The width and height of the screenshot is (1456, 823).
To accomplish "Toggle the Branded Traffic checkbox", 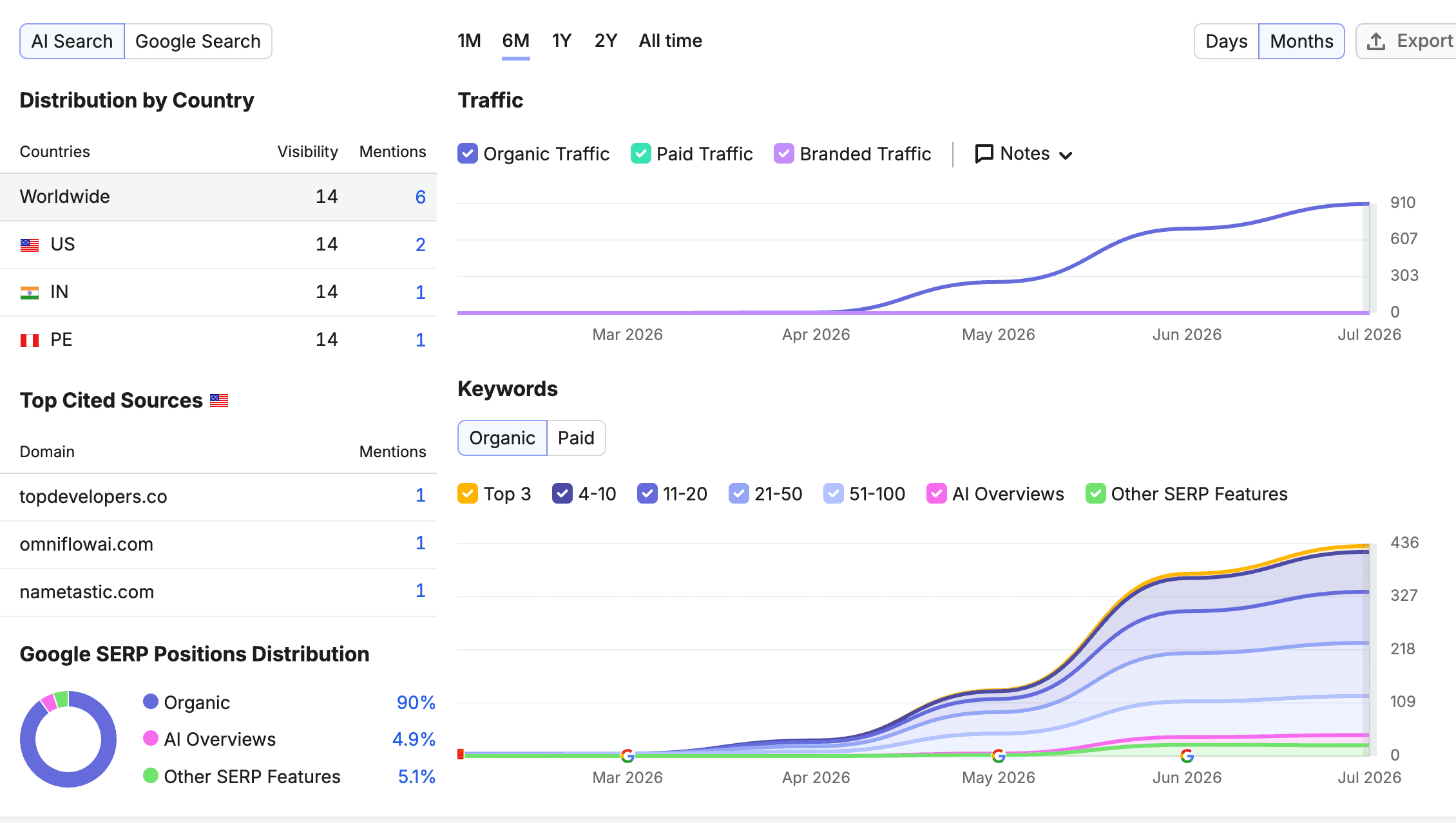I will click(x=784, y=153).
